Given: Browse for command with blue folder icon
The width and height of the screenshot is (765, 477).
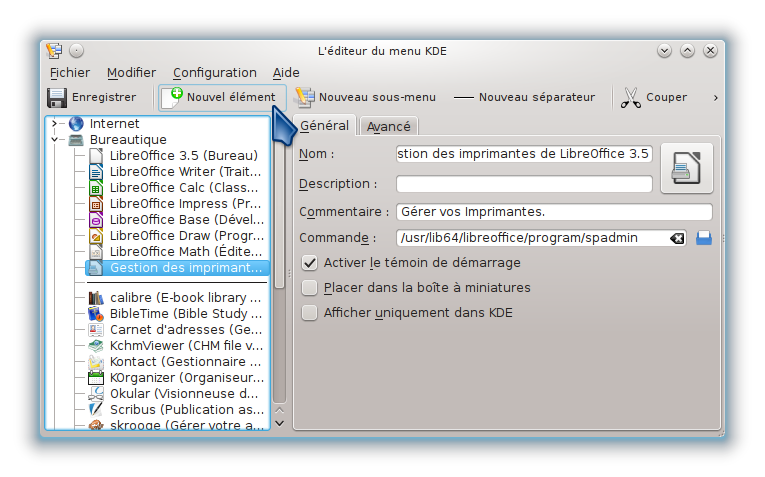Looking at the screenshot, I should [704, 238].
